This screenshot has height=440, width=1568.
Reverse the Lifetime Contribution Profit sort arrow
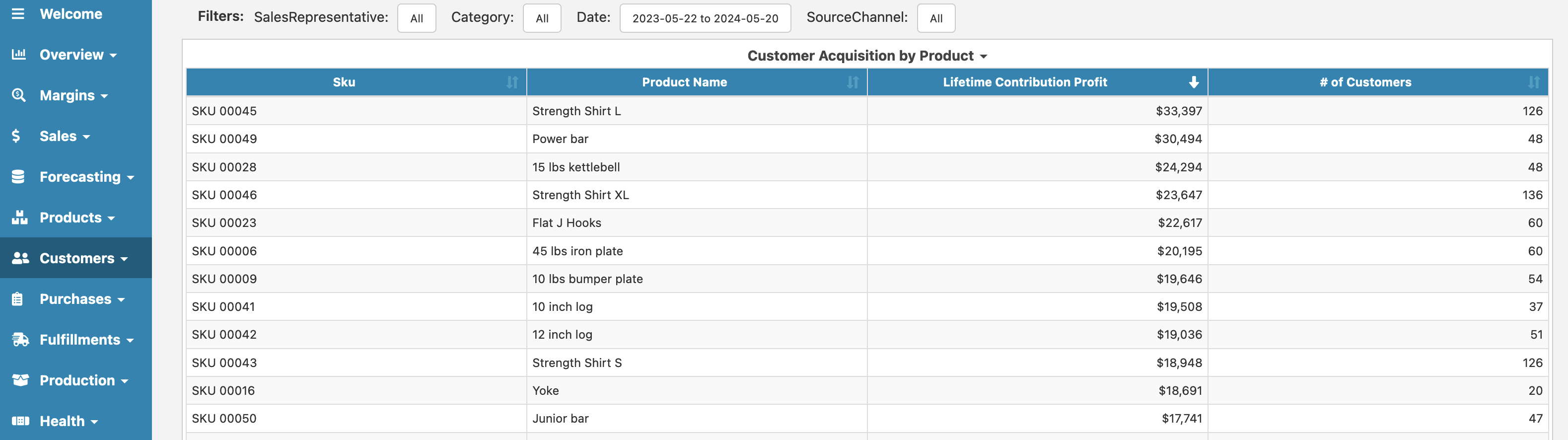pyautogui.click(x=1194, y=82)
